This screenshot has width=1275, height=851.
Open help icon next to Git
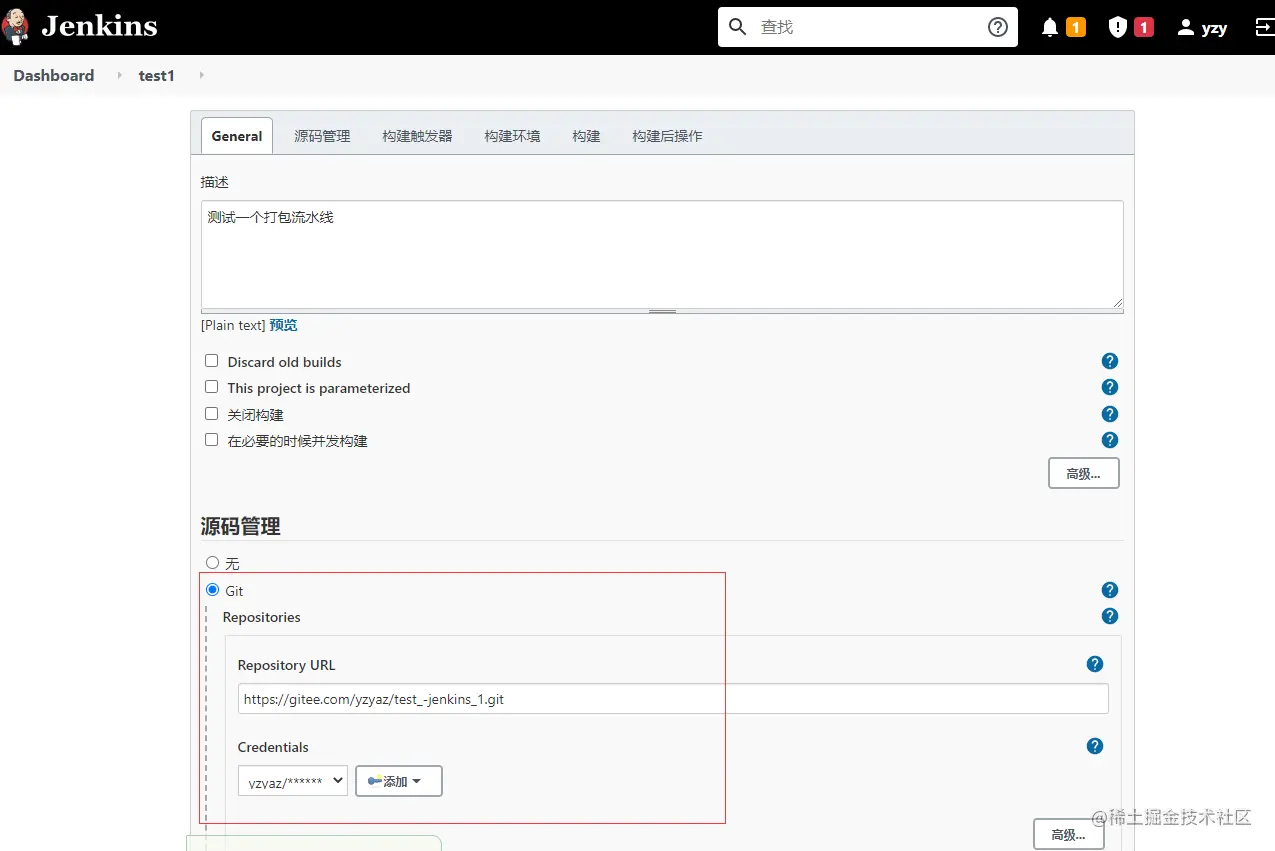click(1110, 590)
